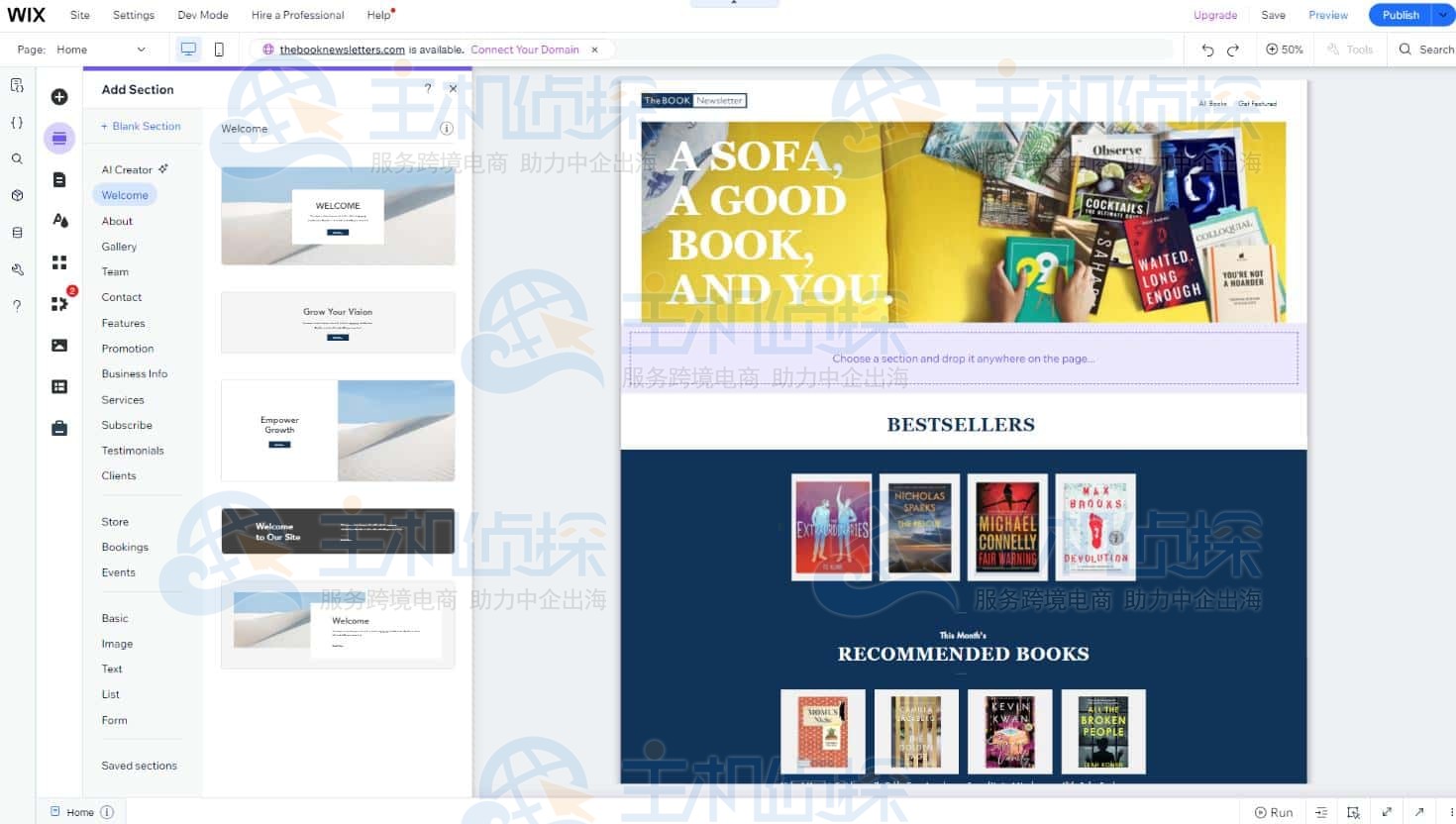Switch to mobile view icon
Viewport: 1456px width, 824px height.
(219, 50)
